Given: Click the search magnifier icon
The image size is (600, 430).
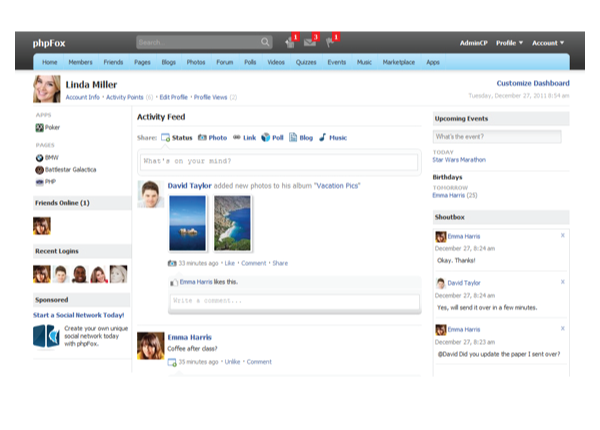Looking at the screenshot, I should pyautogui.click(x=265, y=43).
